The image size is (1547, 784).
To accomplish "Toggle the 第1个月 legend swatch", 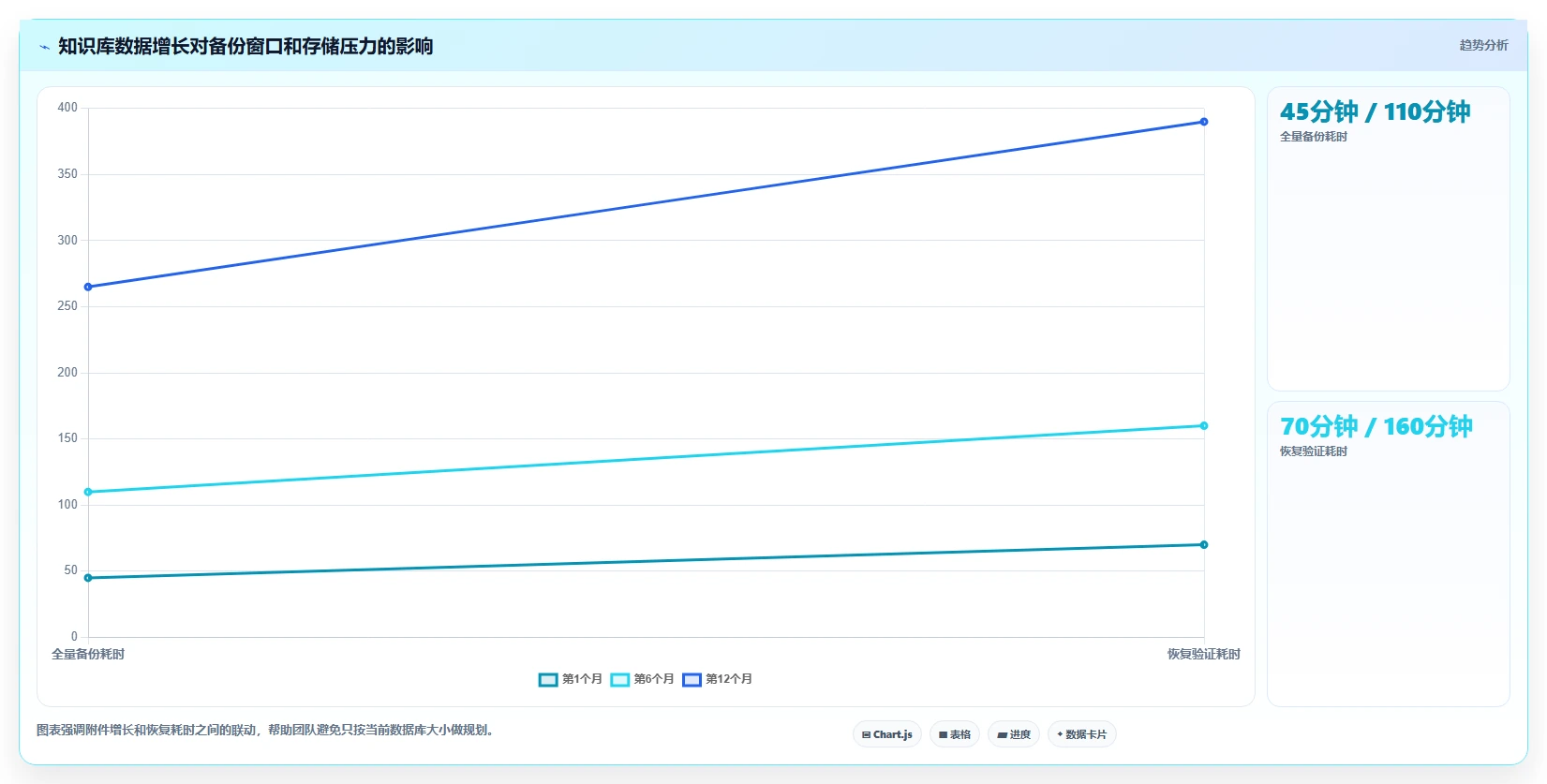I will click(x=548, y=680).
